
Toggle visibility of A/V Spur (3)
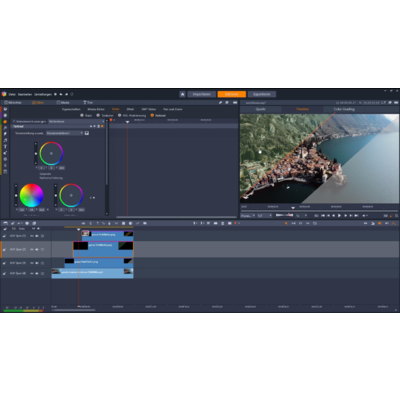click(32, 263)
